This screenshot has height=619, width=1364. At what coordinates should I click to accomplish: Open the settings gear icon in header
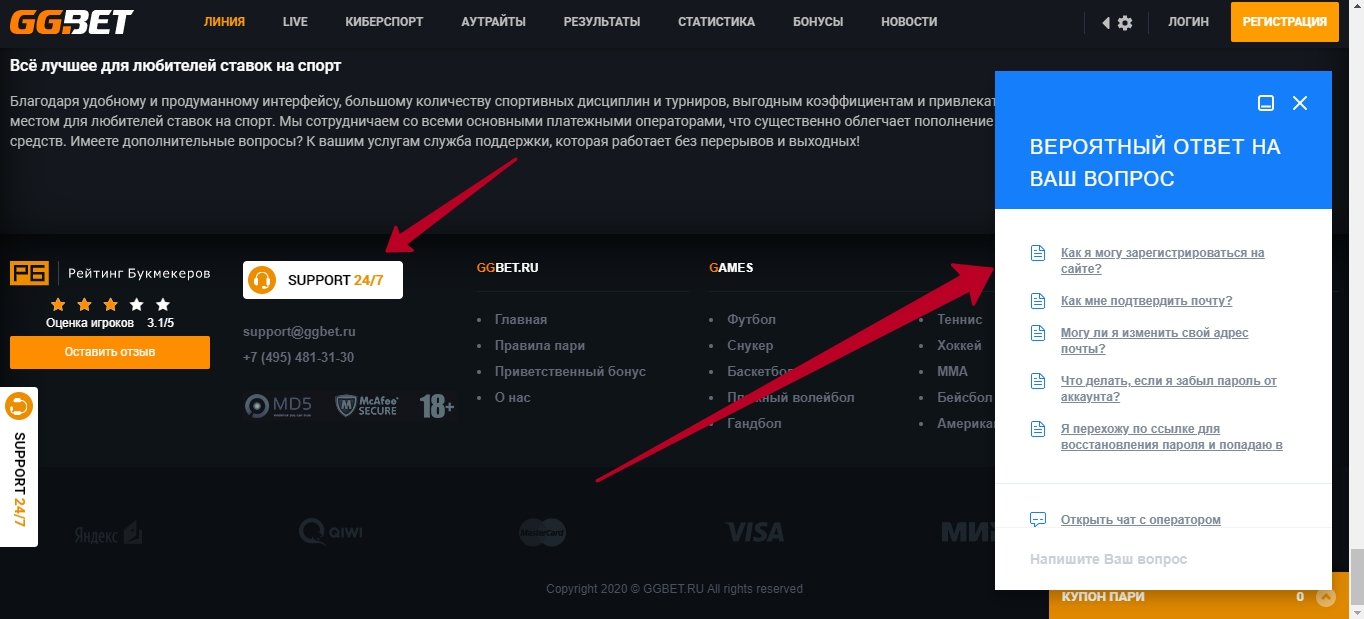tap(1125, 22)
